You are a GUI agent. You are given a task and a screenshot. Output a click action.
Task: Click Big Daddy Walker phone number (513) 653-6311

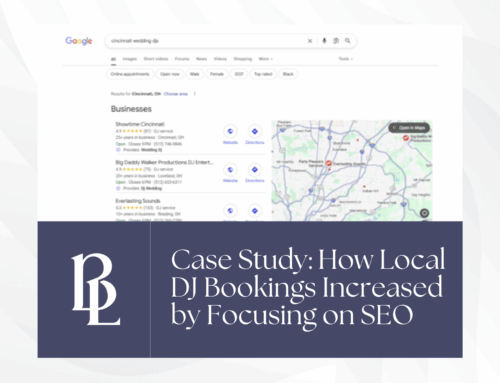(x=168, y=182)
